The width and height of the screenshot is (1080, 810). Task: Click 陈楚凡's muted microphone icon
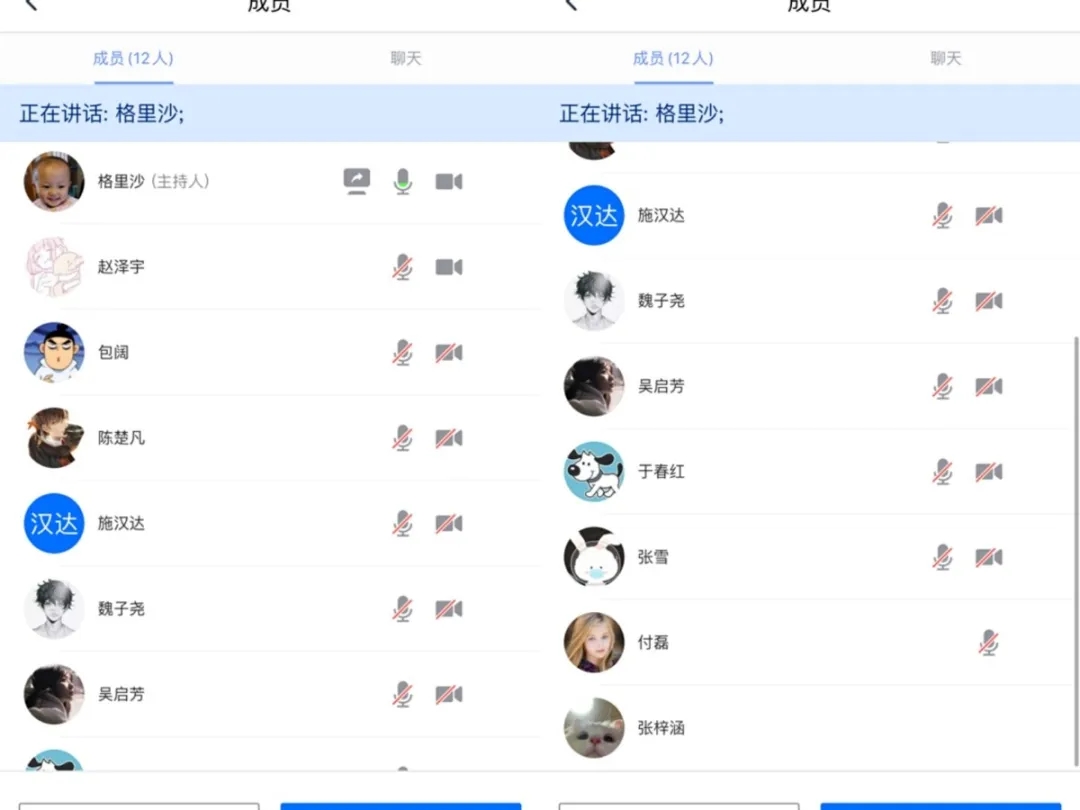pos(402,438)
